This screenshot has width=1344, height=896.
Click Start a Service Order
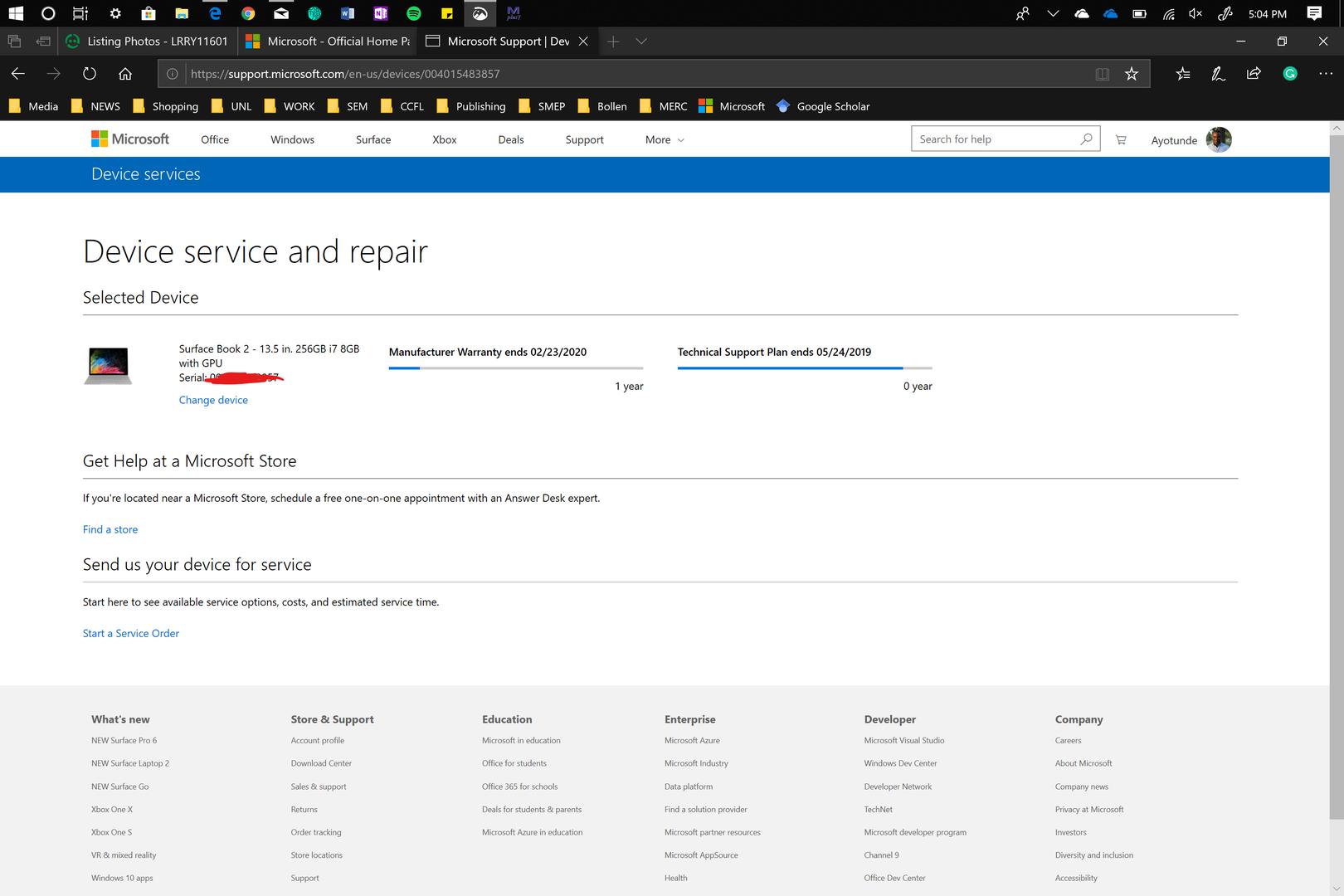click(131, 633)
